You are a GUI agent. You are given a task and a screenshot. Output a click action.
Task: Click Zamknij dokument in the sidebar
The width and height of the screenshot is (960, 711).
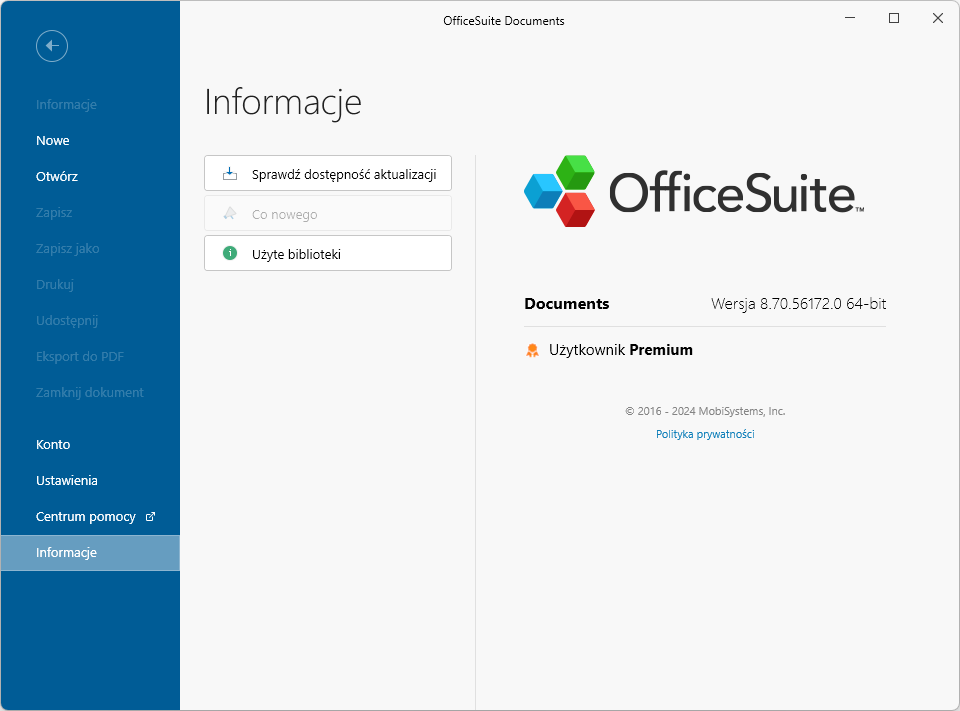click(90, 393)
